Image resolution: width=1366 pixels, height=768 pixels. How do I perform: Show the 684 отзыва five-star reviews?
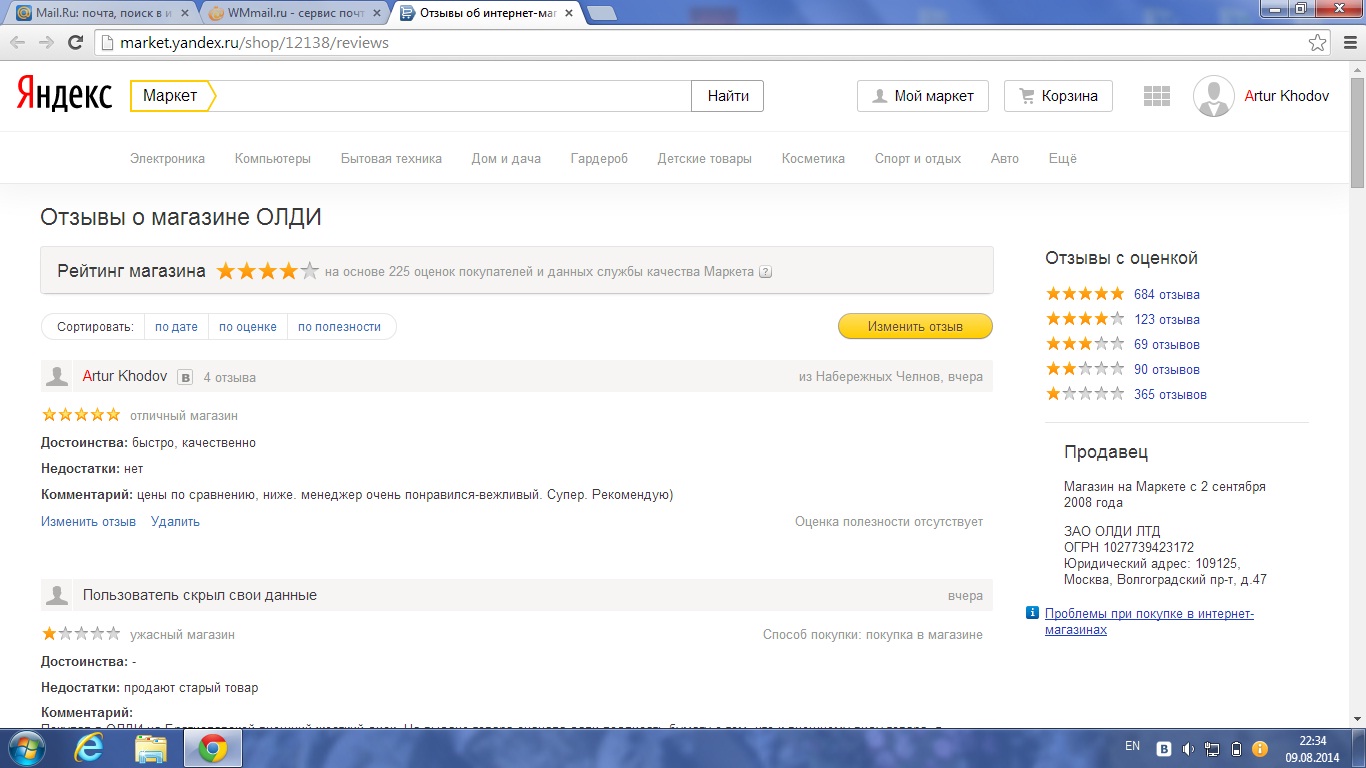1167,294
